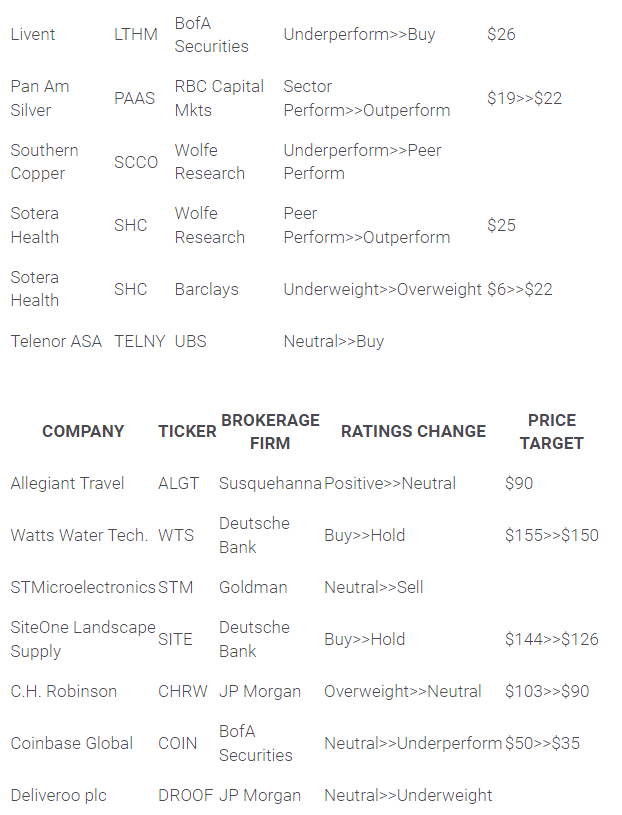Select Barclays in the brokerage column
This screenshot has height=815, width=622.
207,289
